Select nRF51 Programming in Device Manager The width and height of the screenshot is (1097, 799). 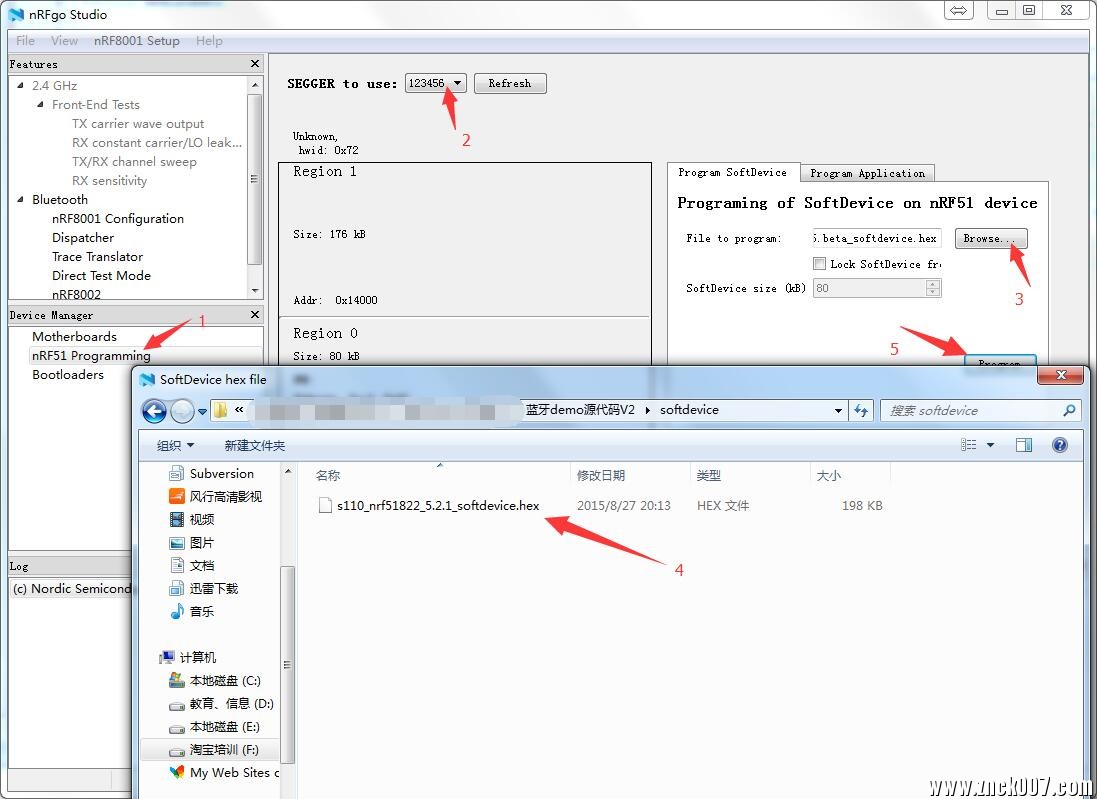click(x=91, y=355)
